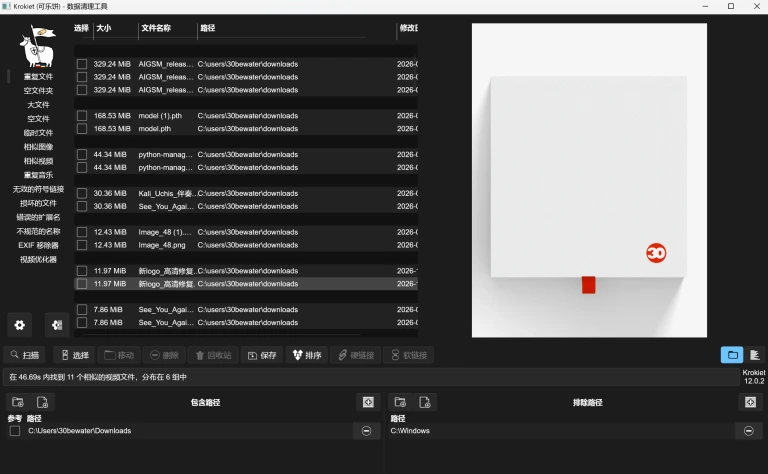Remove the C:\Windows excluded path

coord(748,431)
